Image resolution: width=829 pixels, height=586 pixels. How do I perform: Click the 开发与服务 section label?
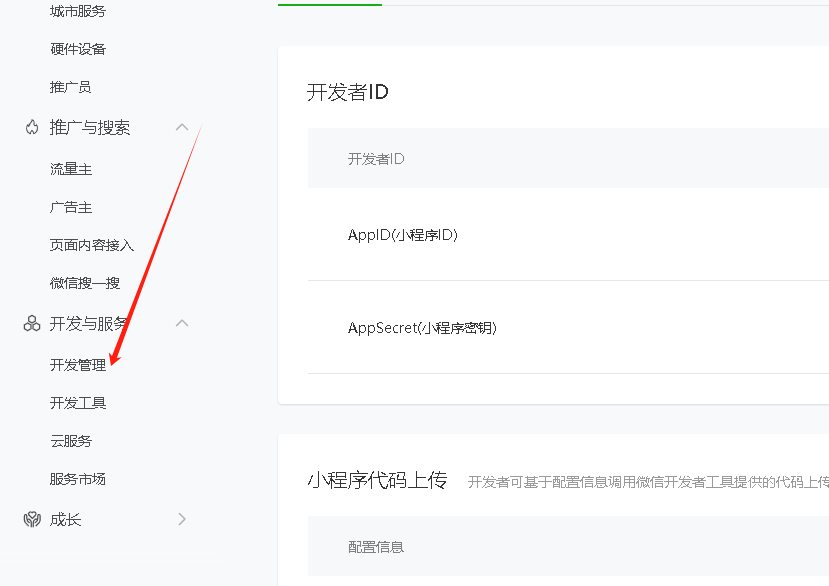tap(88, 324)
